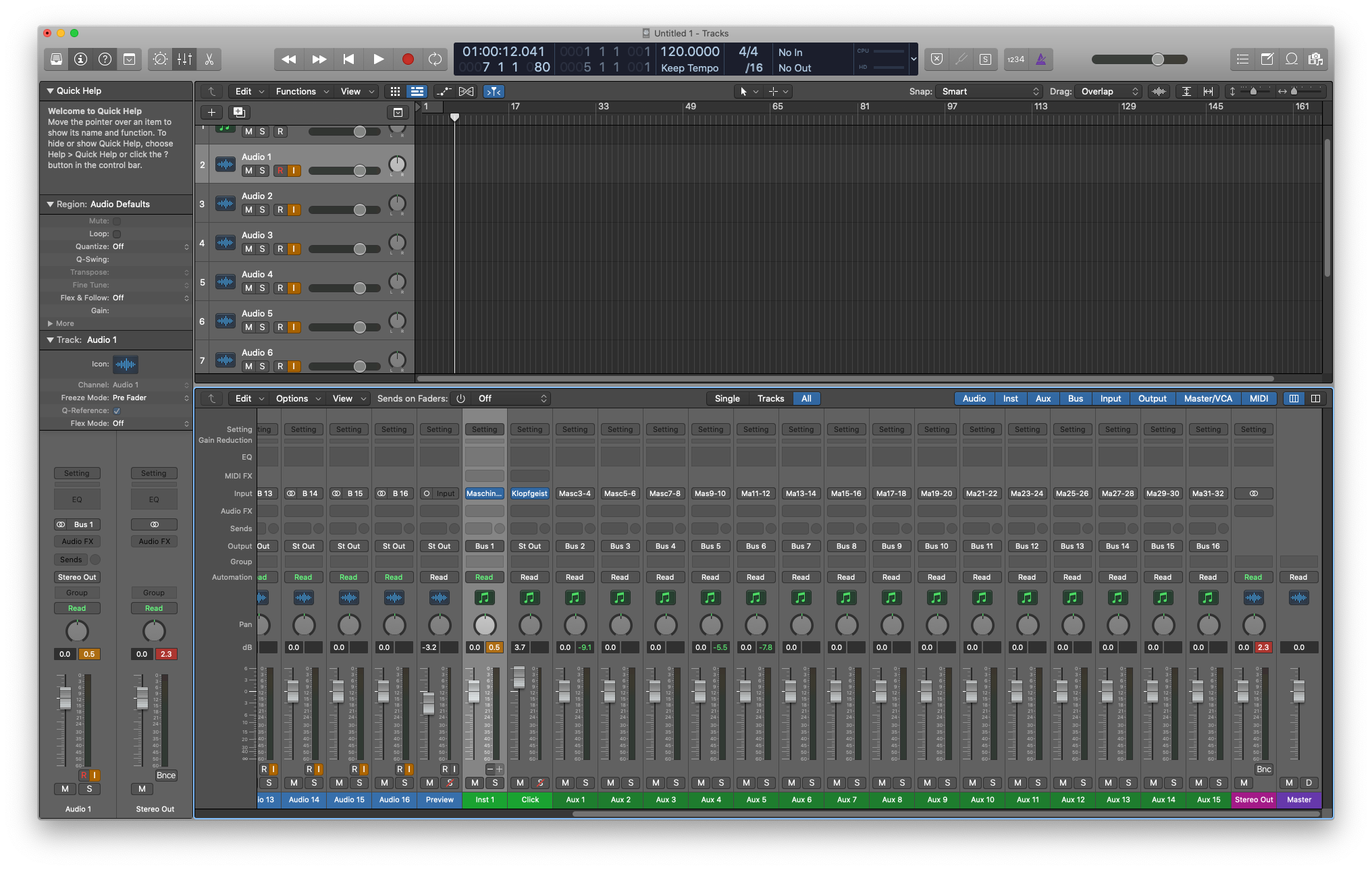This screenshot has width=1372, height=870.
Task: Open the Functions menu
Action: 302,91
